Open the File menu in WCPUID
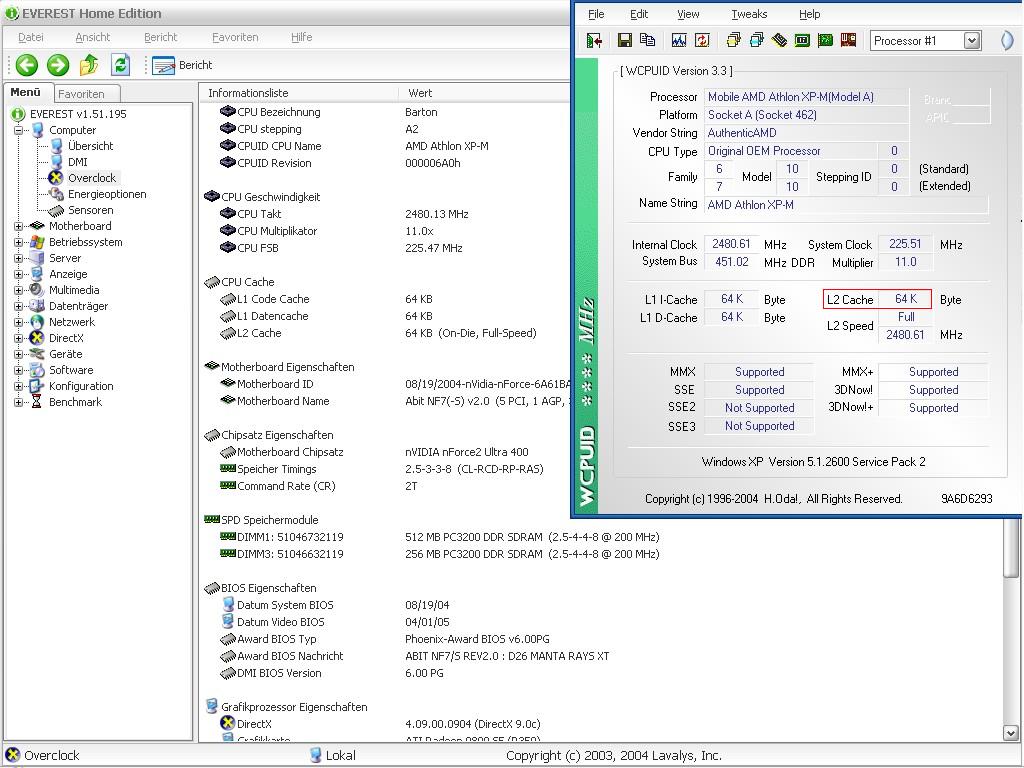This screenshot has width=1024, height=768. 596,14
